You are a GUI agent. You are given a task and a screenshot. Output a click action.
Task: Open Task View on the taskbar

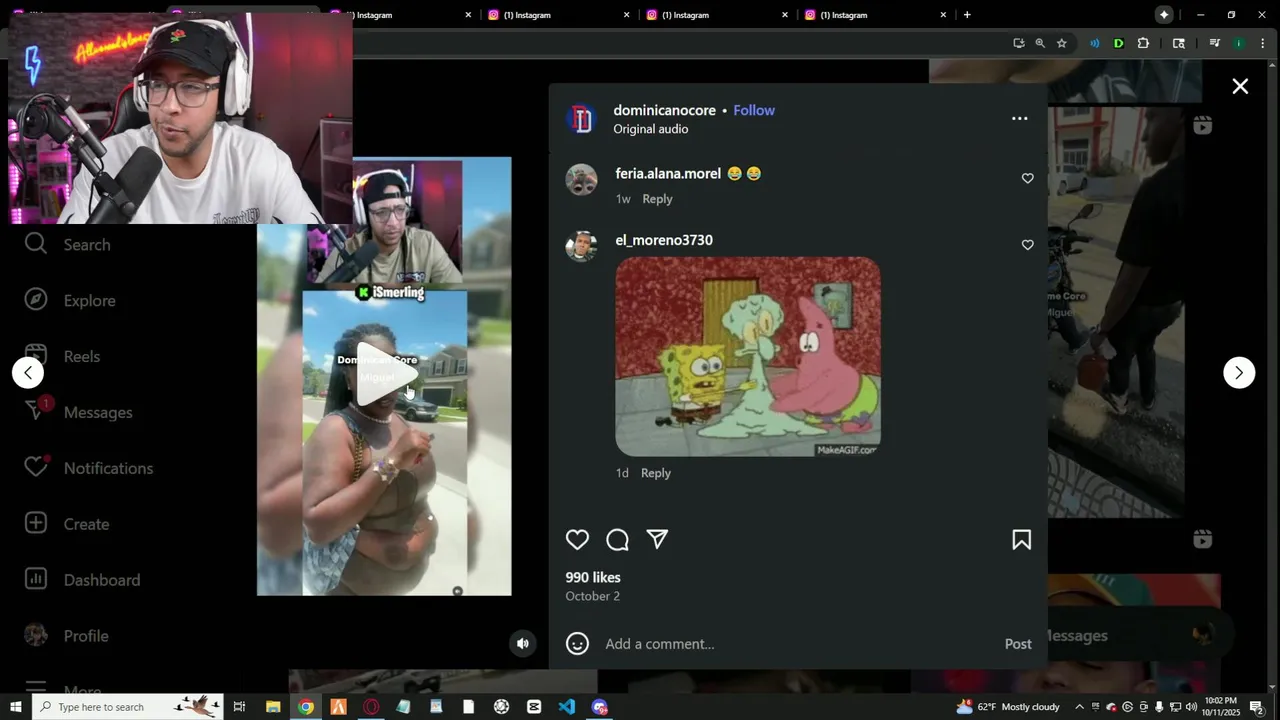click(x=239, y=707)
